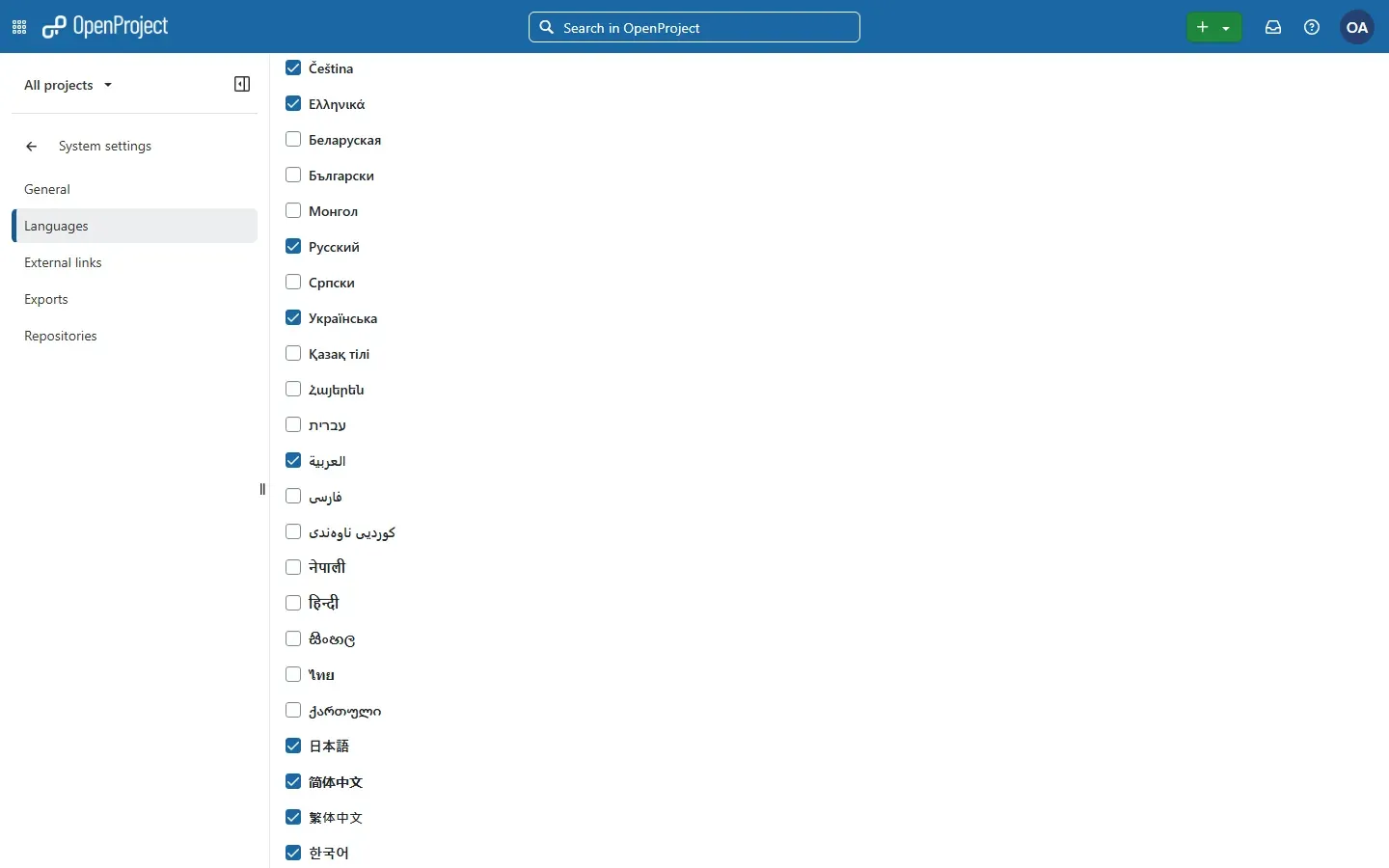Disable the 한국어 language checkbox

coord(293,853)
